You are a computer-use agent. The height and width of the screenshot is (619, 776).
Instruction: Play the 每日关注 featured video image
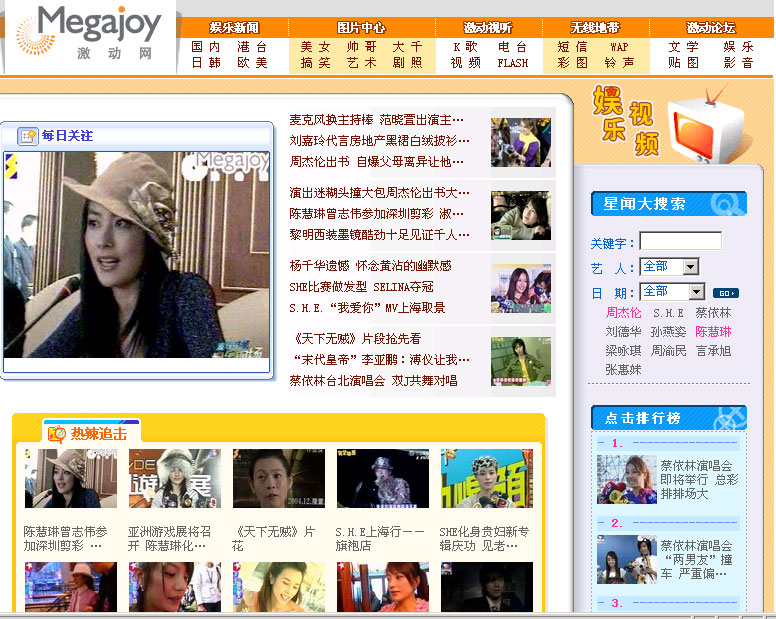point(137,255)
